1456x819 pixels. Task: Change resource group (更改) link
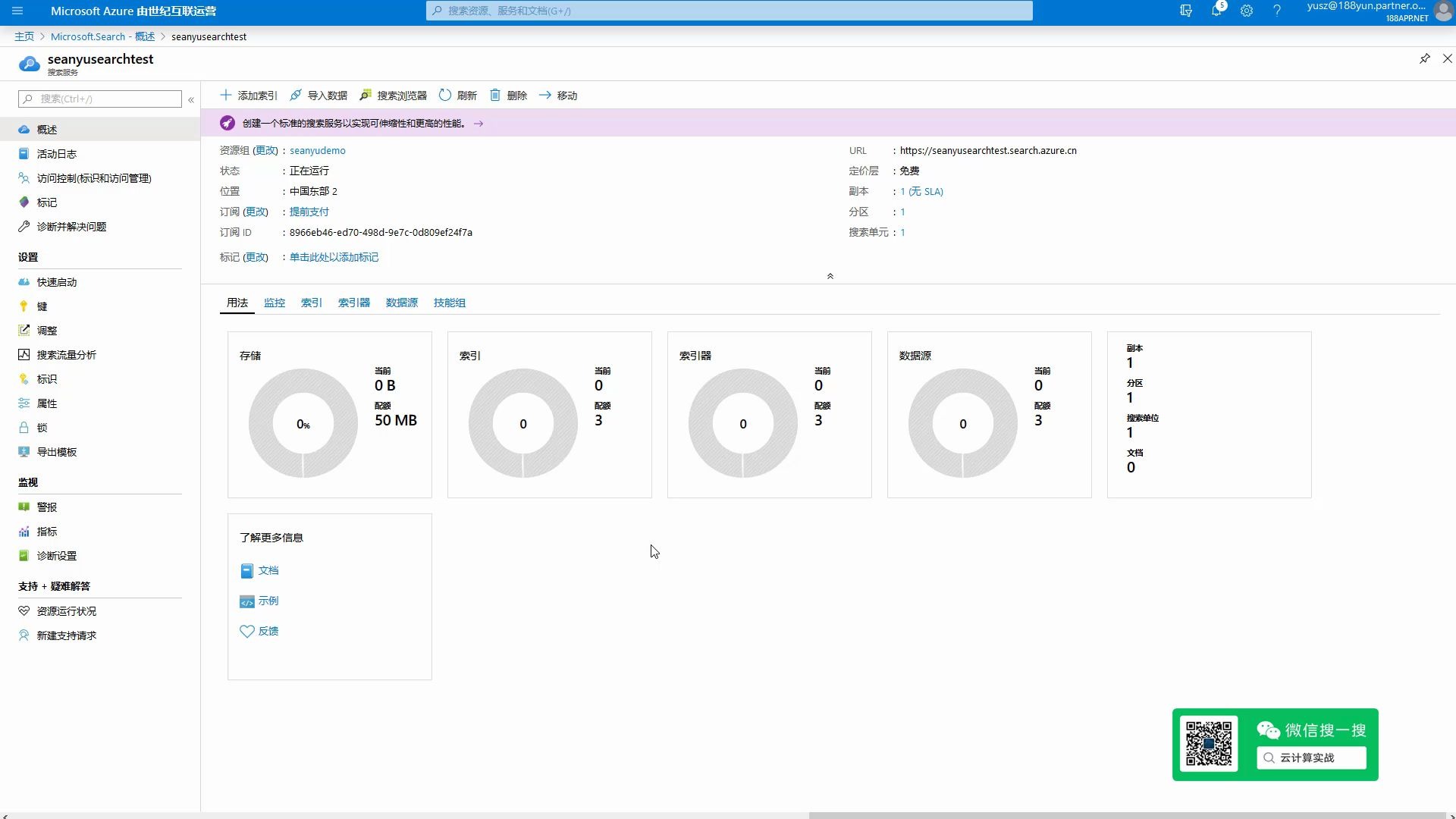coord(265,150)
